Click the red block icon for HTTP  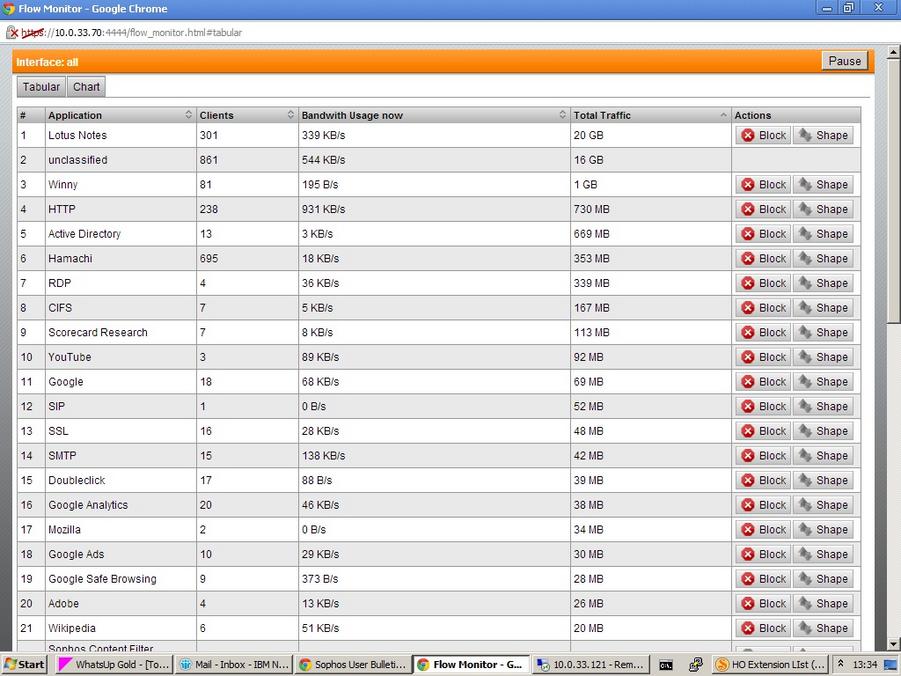click(x=748, y=209)
